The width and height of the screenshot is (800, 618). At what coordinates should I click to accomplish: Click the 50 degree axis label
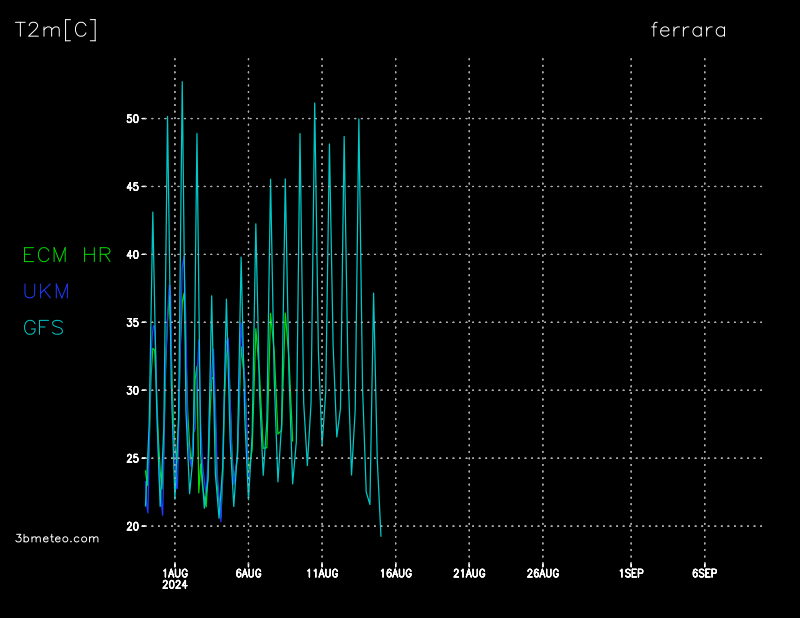point(132,119)
